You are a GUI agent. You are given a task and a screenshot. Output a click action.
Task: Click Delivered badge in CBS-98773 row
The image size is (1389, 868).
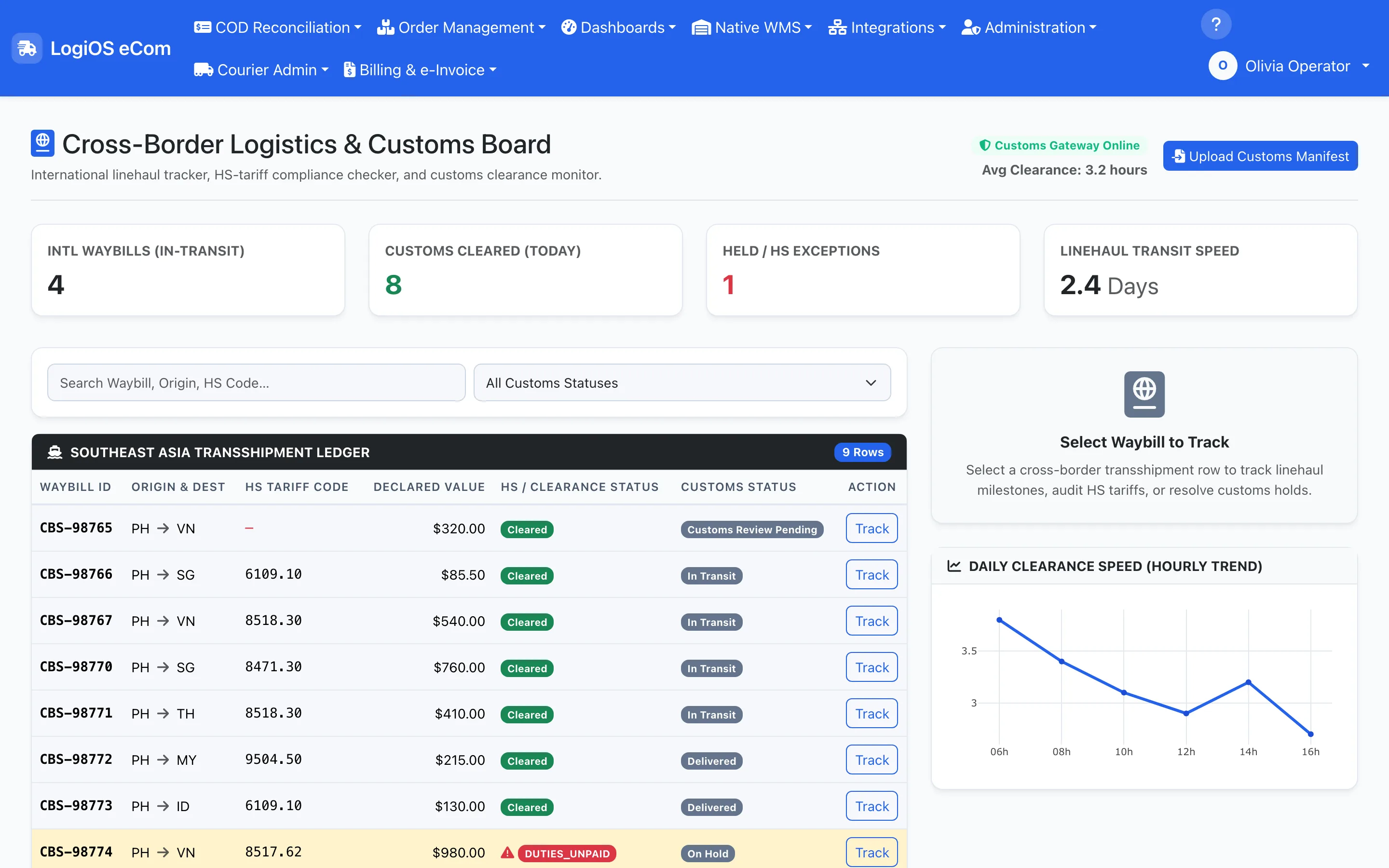coord(711,807)
